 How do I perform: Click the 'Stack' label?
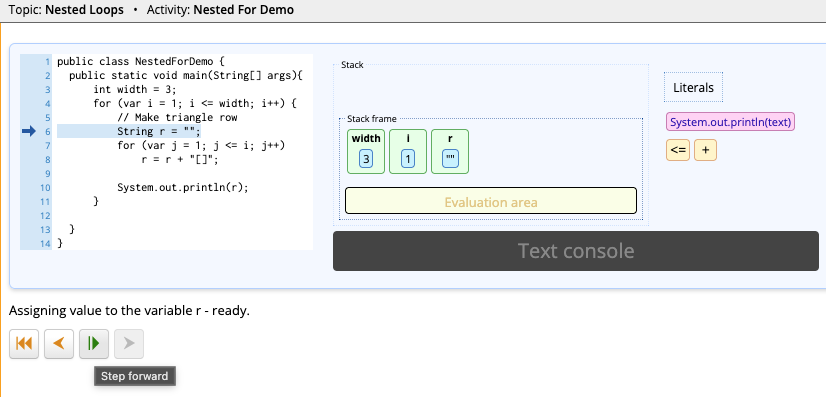pyautogui.click(x=352, y=65)
